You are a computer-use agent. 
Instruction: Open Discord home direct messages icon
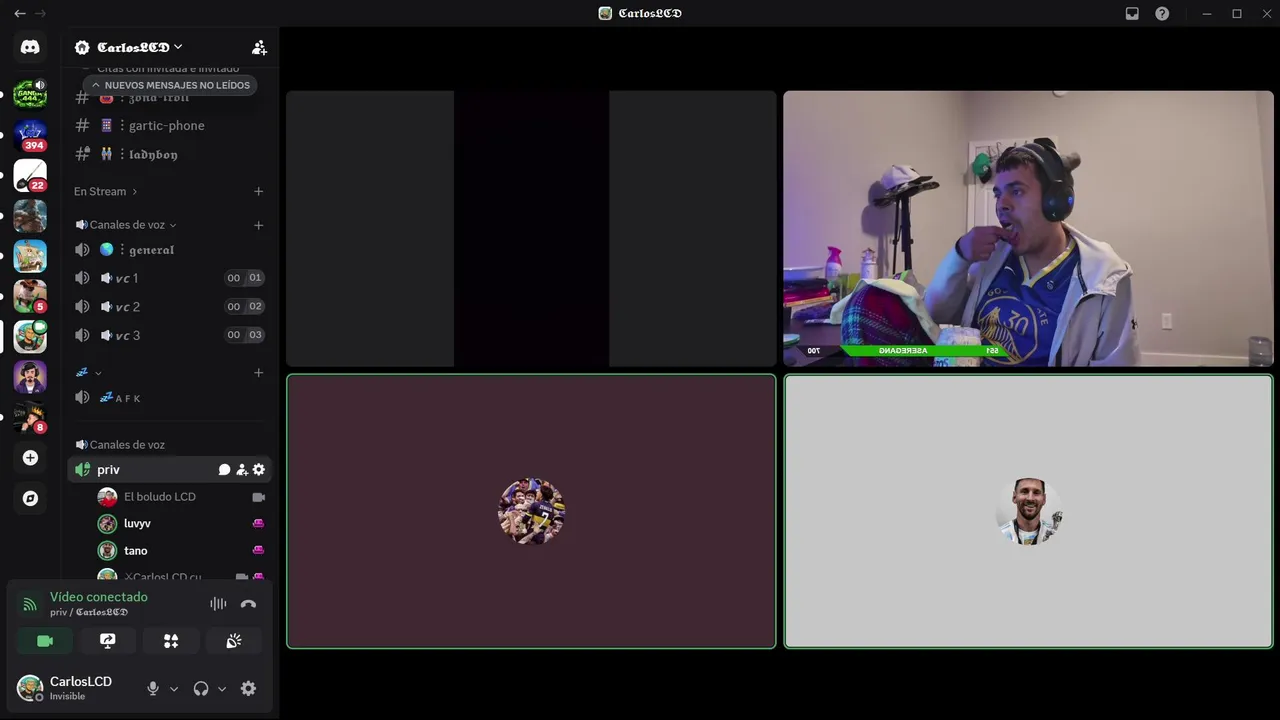(x=30, y=47)
